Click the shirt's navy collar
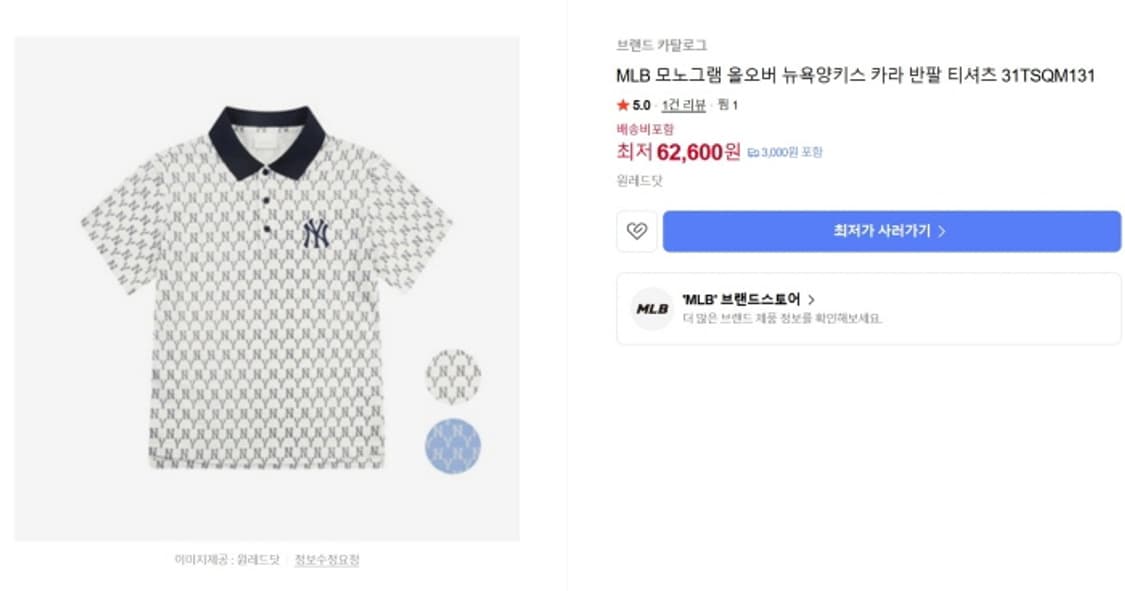The height and width of the screenshot is (591, 1125). pyautogui.click(x=262, y=138)
